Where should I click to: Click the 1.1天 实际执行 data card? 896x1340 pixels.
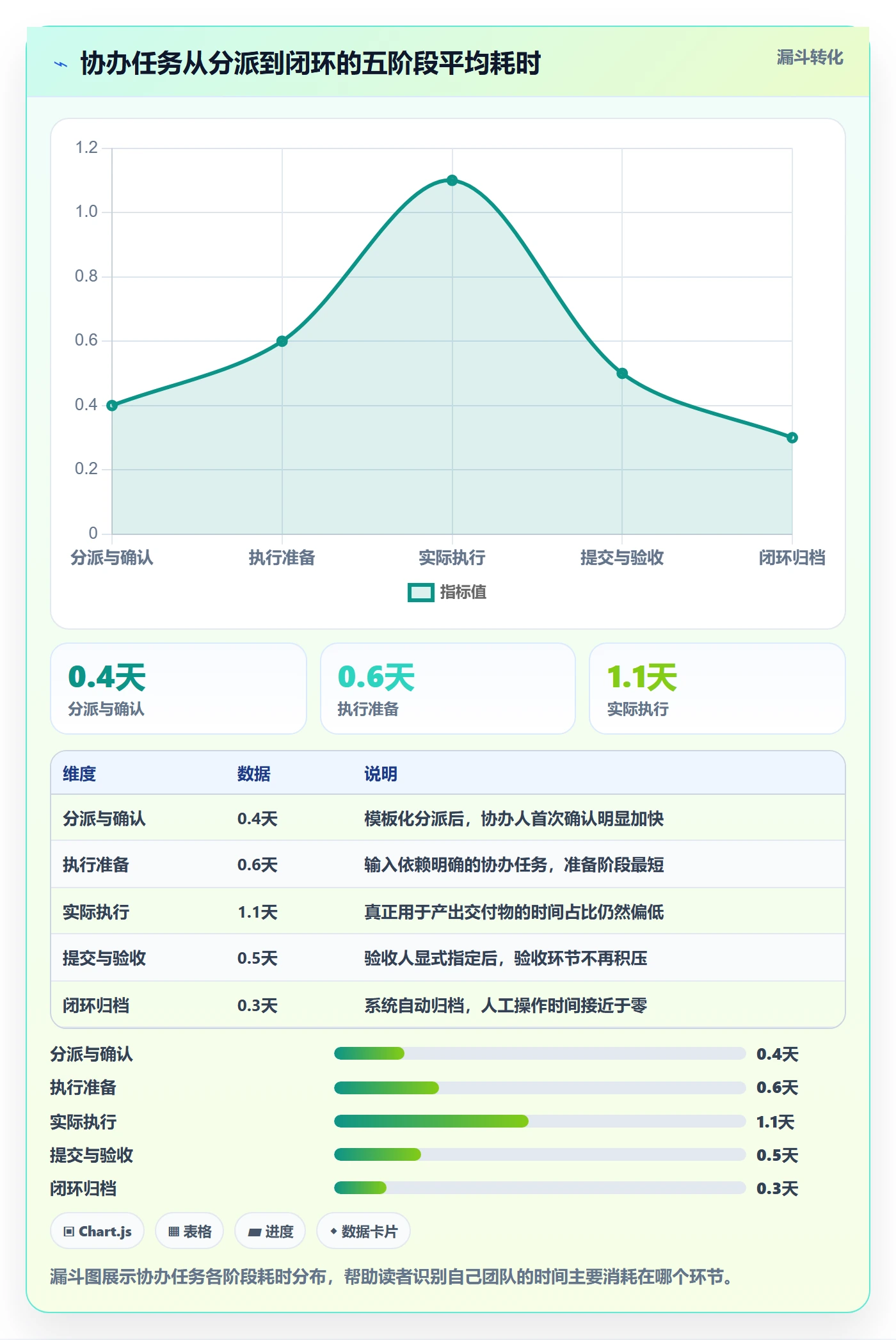717,689
